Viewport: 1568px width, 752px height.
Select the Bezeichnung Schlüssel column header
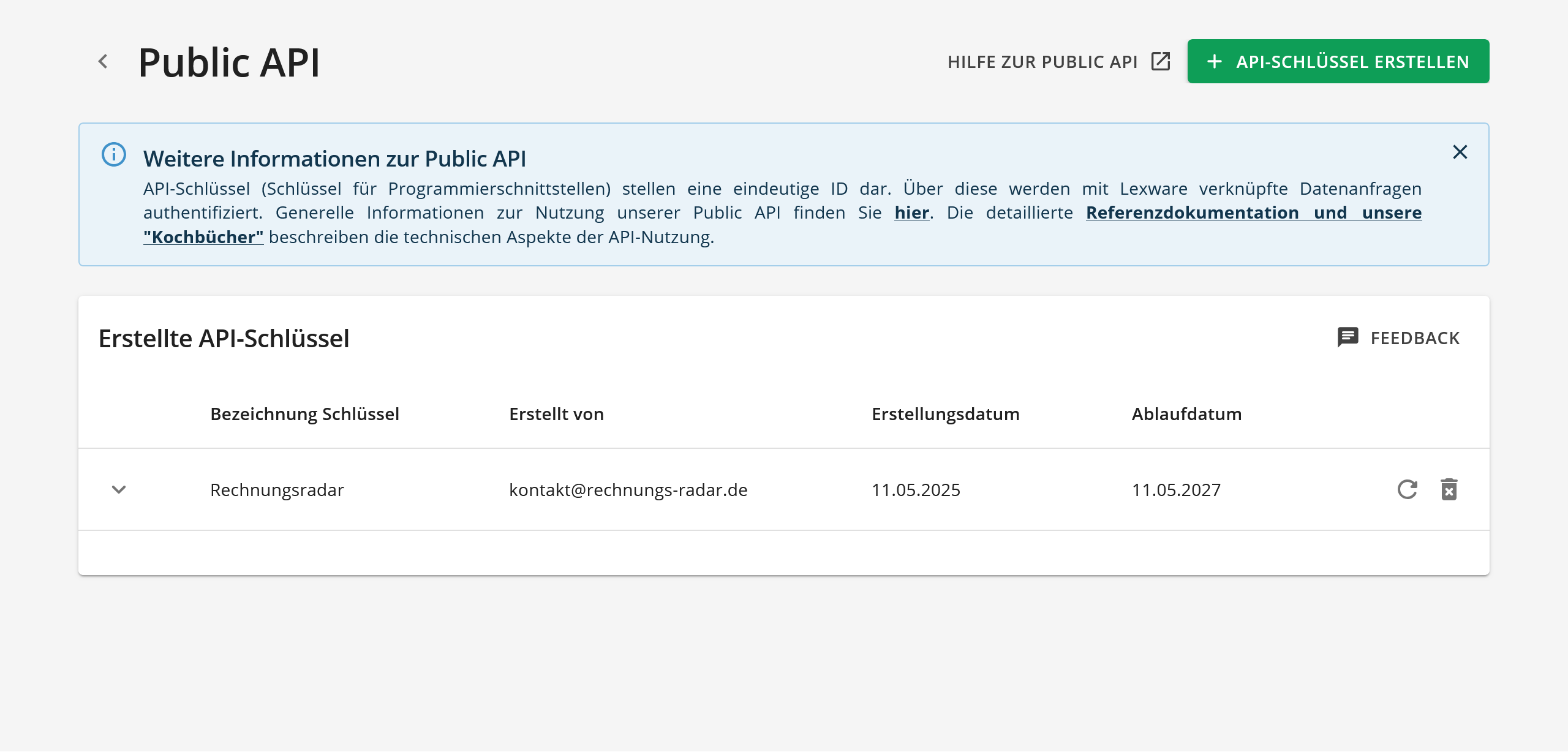coord(304,414)
